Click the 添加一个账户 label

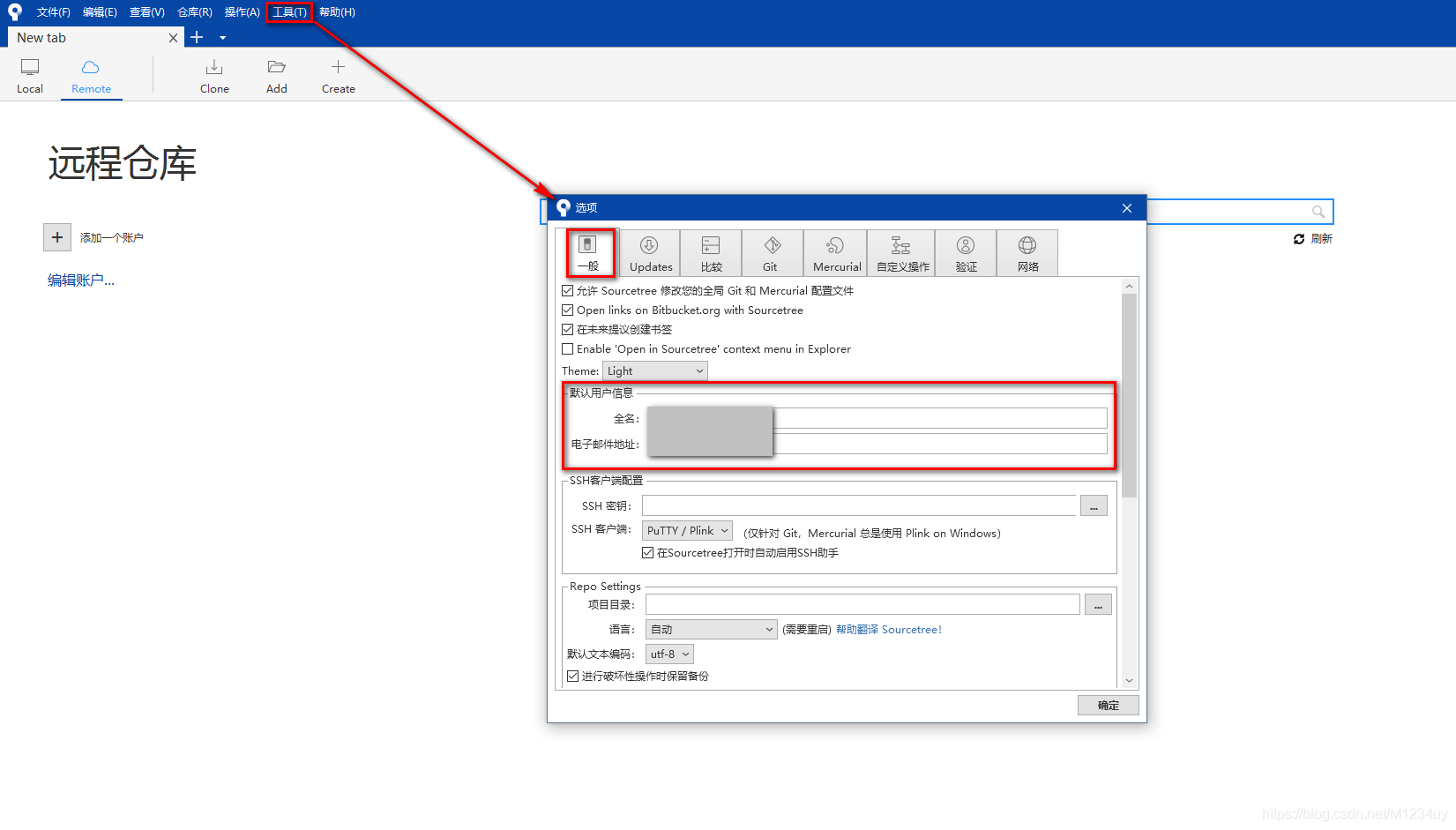click(111, 237)
